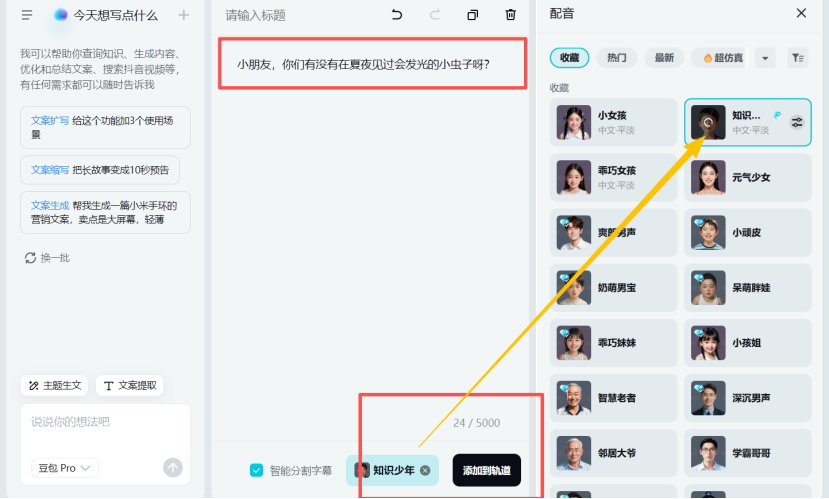The width and height of the screenshot is (829, 499).
Task: Toggle the 智能分割字幕 checkbox
Action: tap(256, 470)
